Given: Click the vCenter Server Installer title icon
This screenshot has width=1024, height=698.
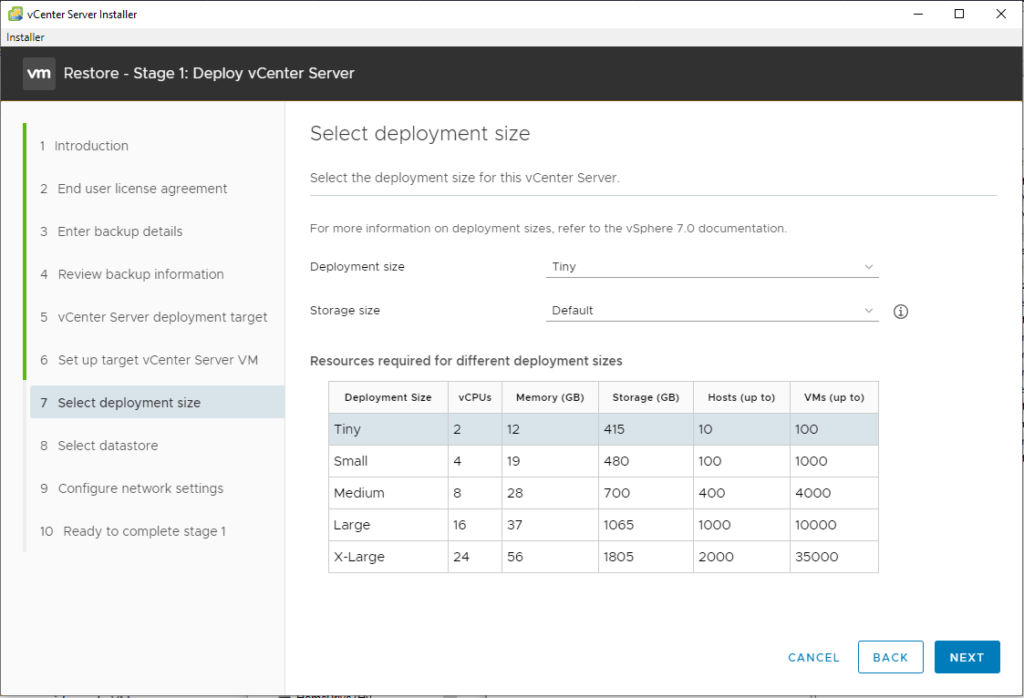Looking at the screenshot, I should click(15, 14).
